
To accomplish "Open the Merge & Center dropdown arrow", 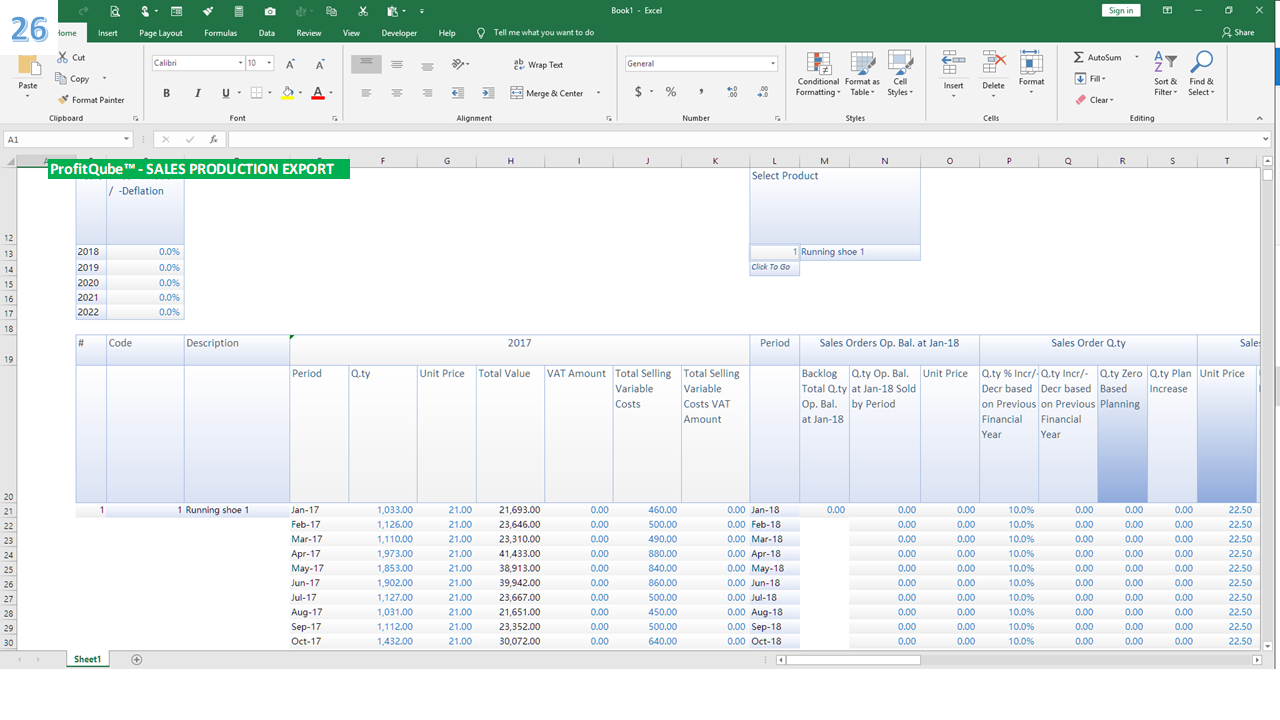I will click(x=599, y=93).
